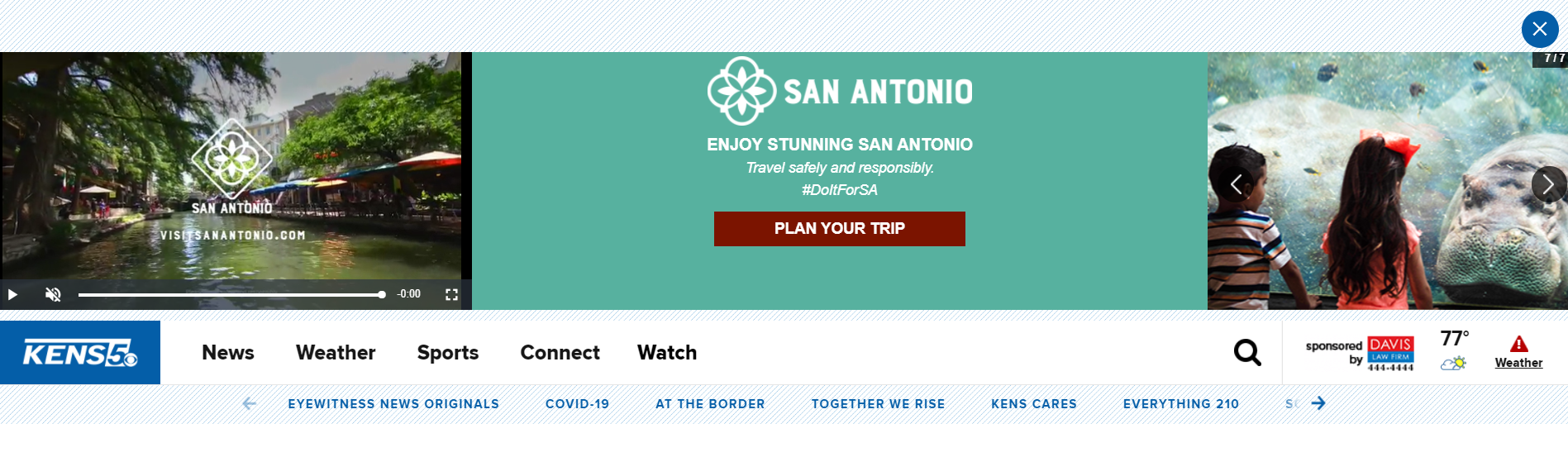Open the COVID-19 topic link

(577, 404)
